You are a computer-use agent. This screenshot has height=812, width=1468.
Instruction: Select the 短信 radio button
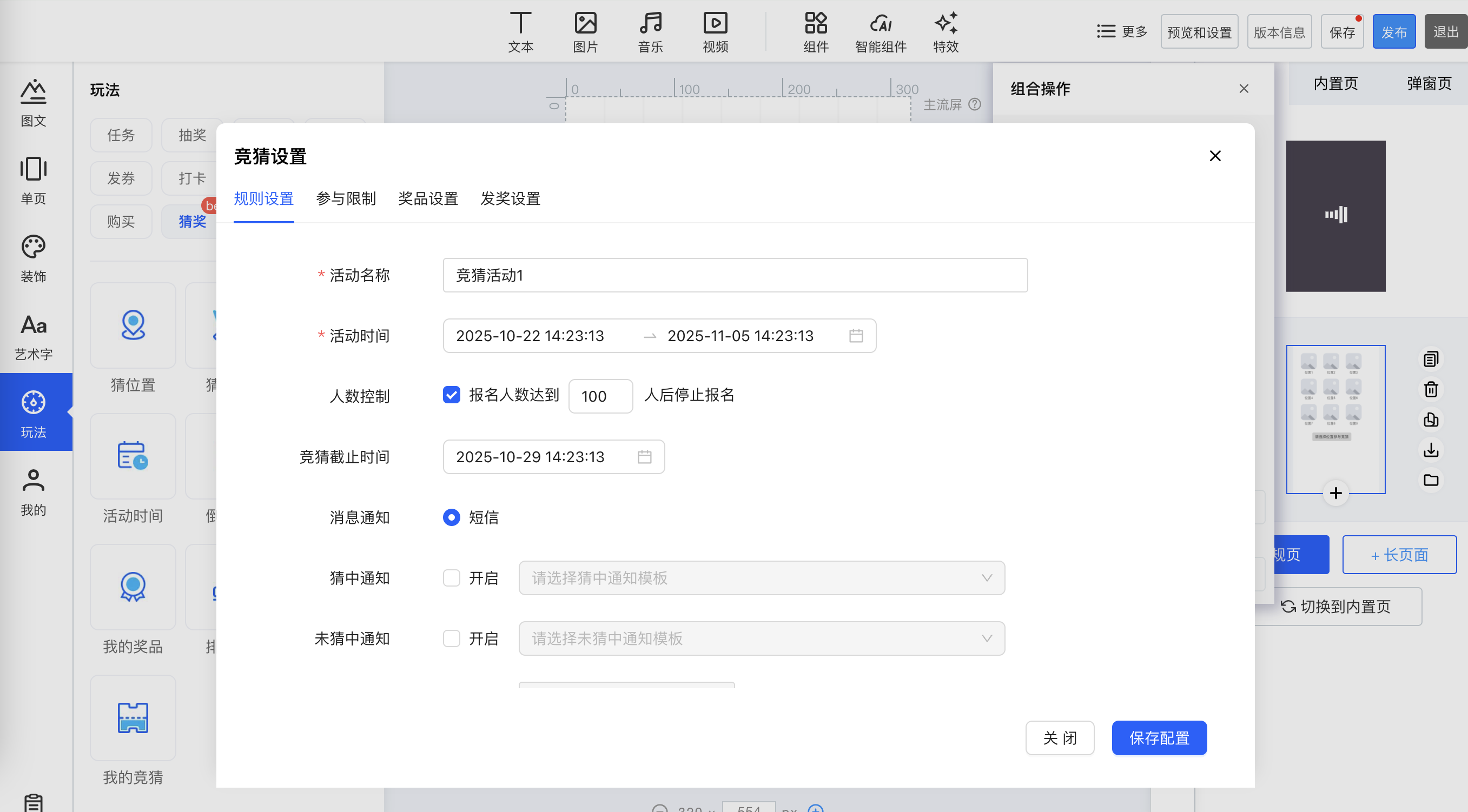[x=451, y=517]
